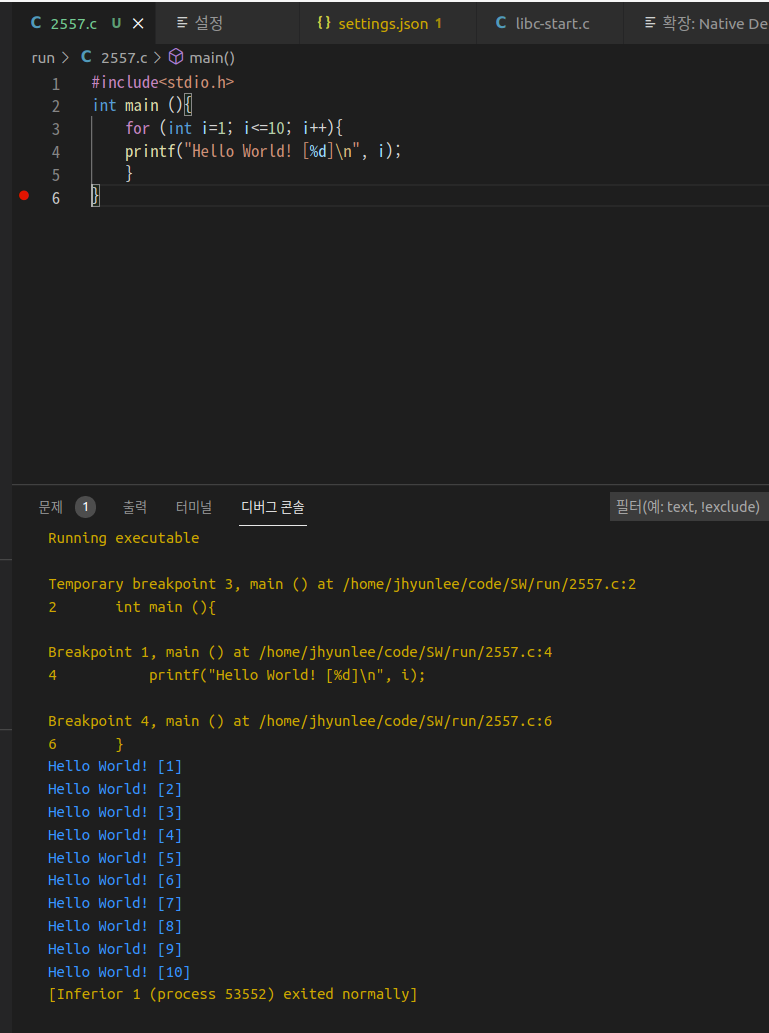This screenshot has width=769, height=1033.
Task: Open the 문제 panel tab
Action: (51, 507)
